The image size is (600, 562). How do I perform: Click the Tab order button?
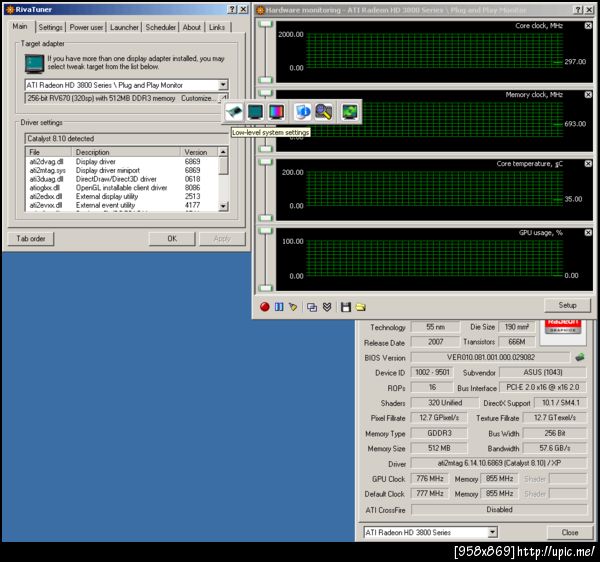pyautogui.click(x=31, y=239)
